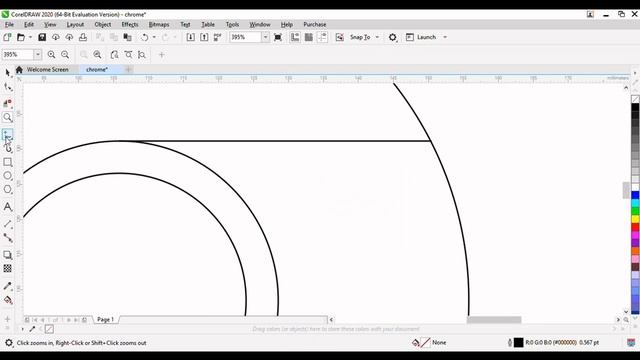Switch to the chrome* document tab

pos(97,69)
